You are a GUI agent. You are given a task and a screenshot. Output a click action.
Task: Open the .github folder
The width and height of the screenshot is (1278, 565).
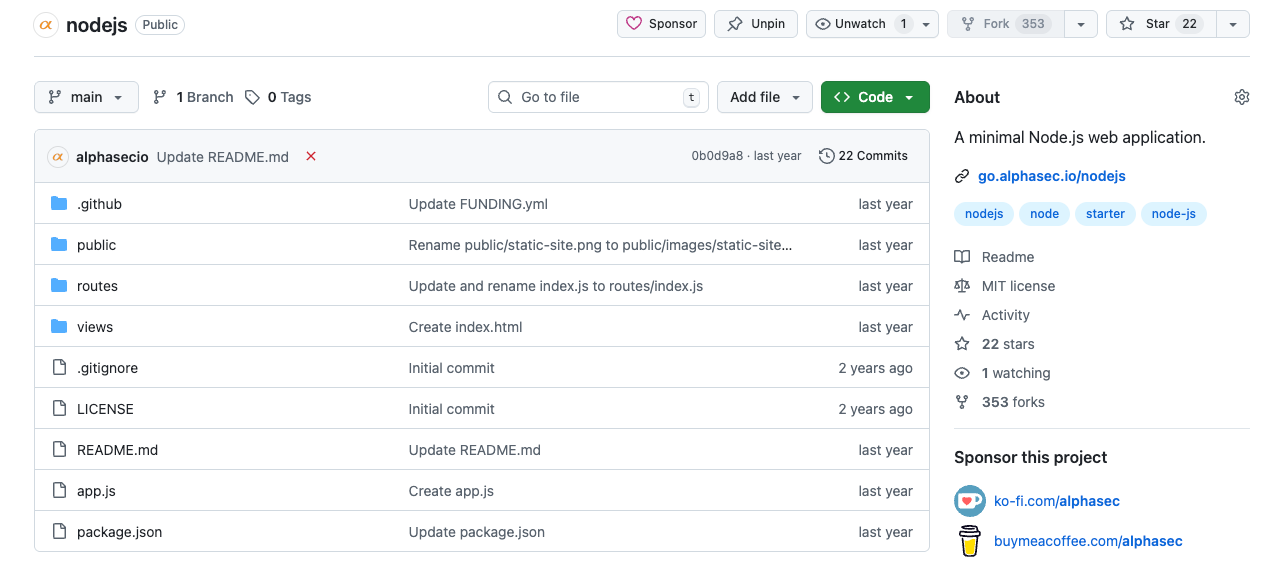[99, 204]
